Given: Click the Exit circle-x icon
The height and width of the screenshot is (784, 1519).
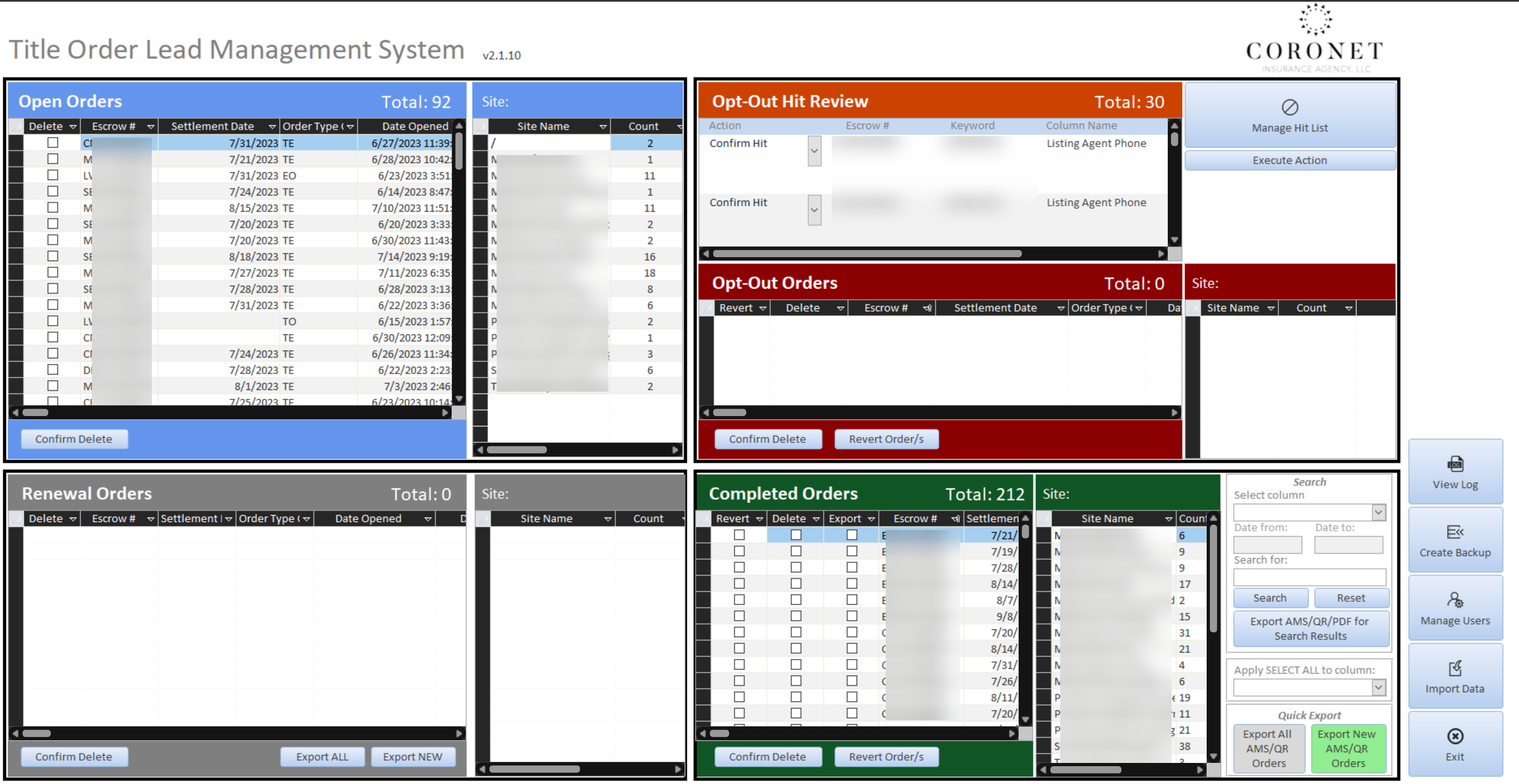Looking at the screenshot, I should pos(1455,736).
